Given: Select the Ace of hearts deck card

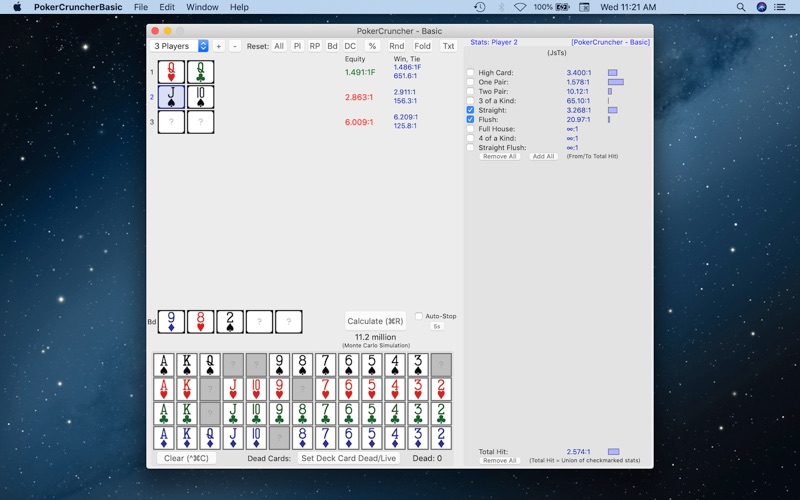Looking at the screenshot, I should (x=164, y=389).
